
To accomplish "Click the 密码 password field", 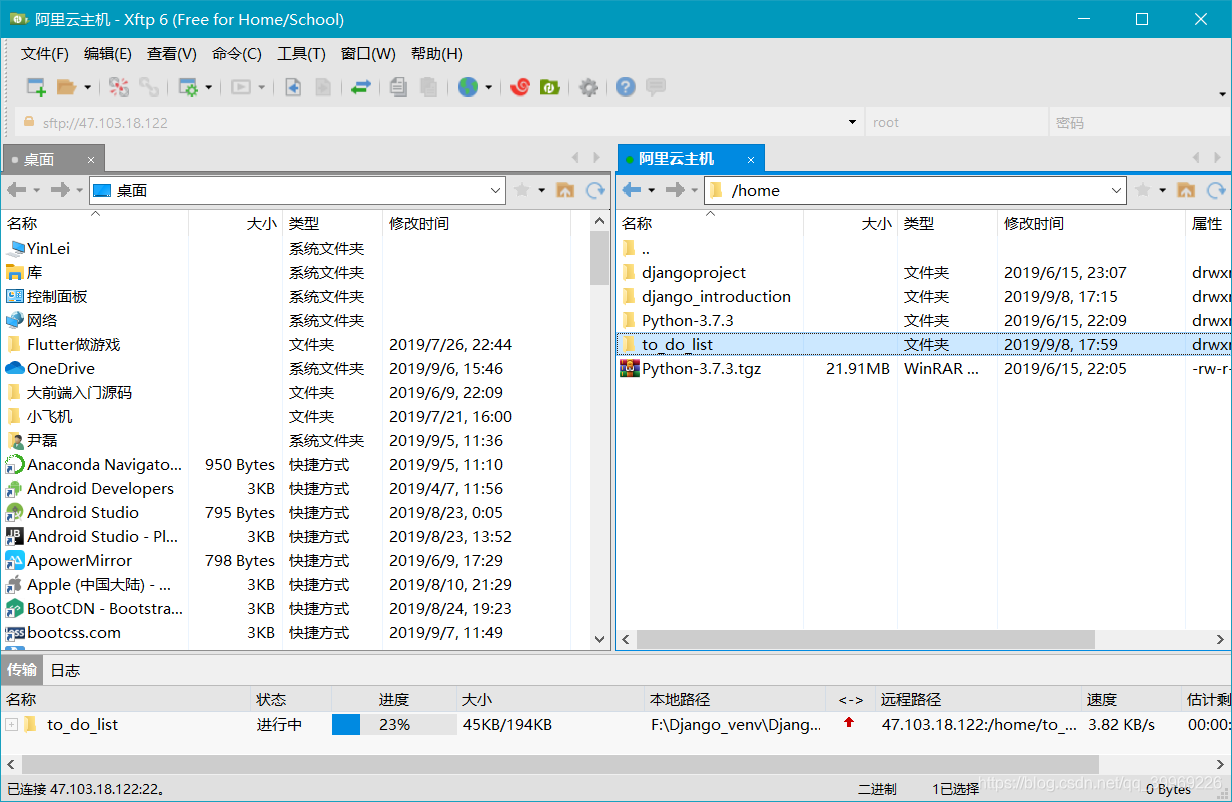I will point(1138,123).
